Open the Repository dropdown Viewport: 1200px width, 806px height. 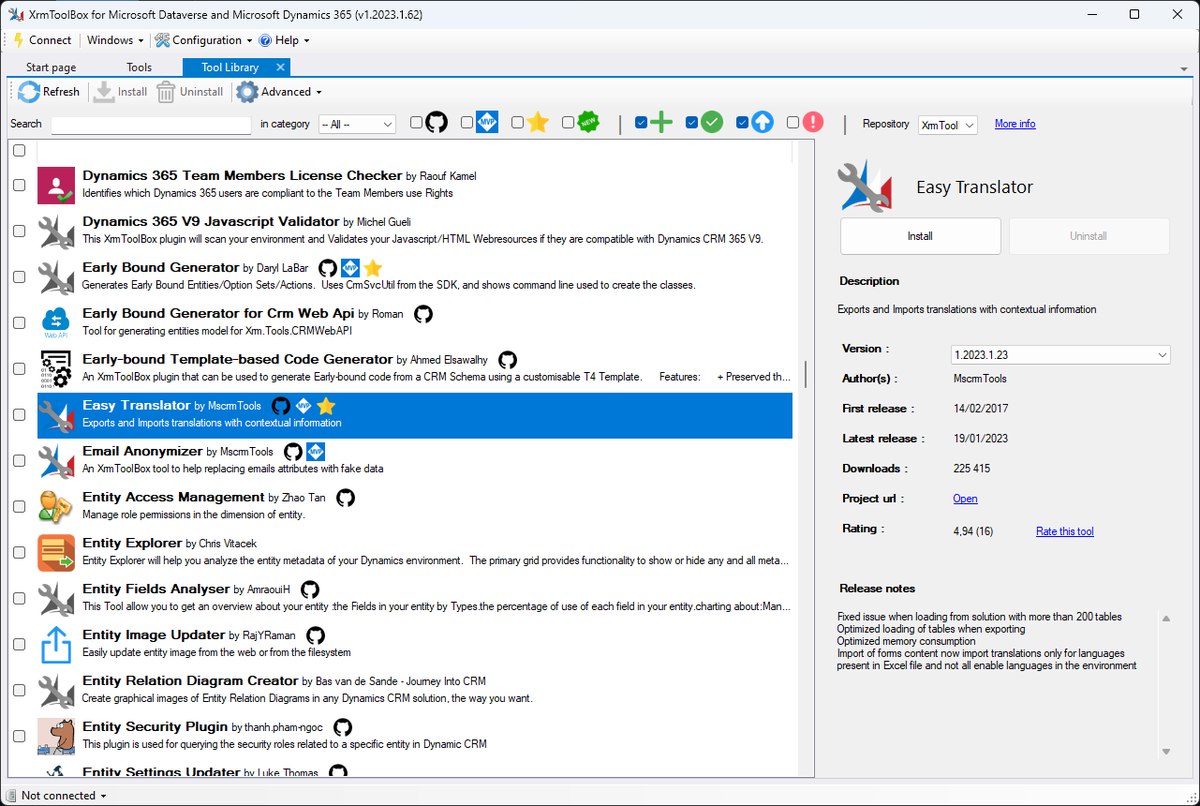(x=947, y=124)
